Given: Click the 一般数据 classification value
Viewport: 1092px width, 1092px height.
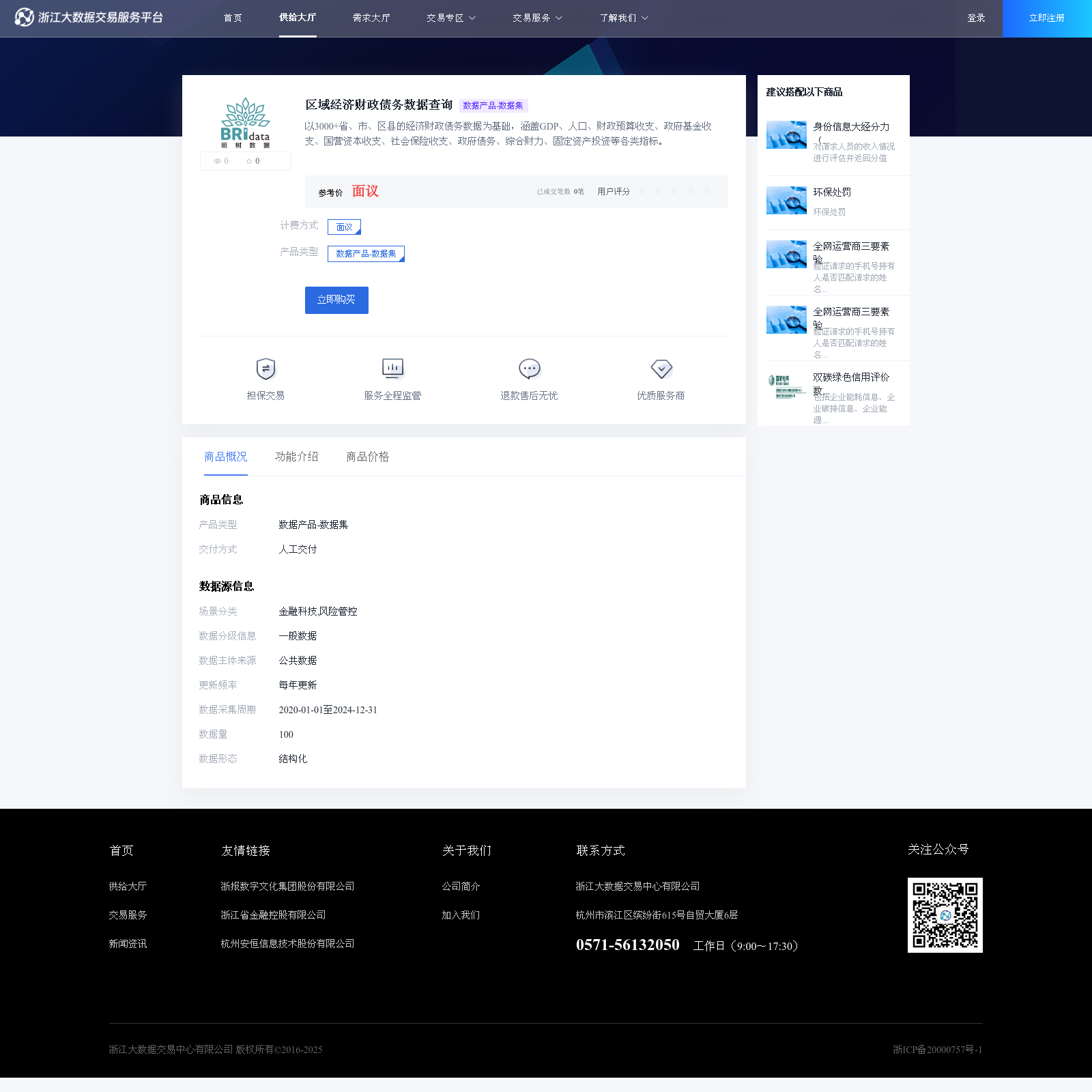Looking at the screenshot, I should tap(298, 636).
